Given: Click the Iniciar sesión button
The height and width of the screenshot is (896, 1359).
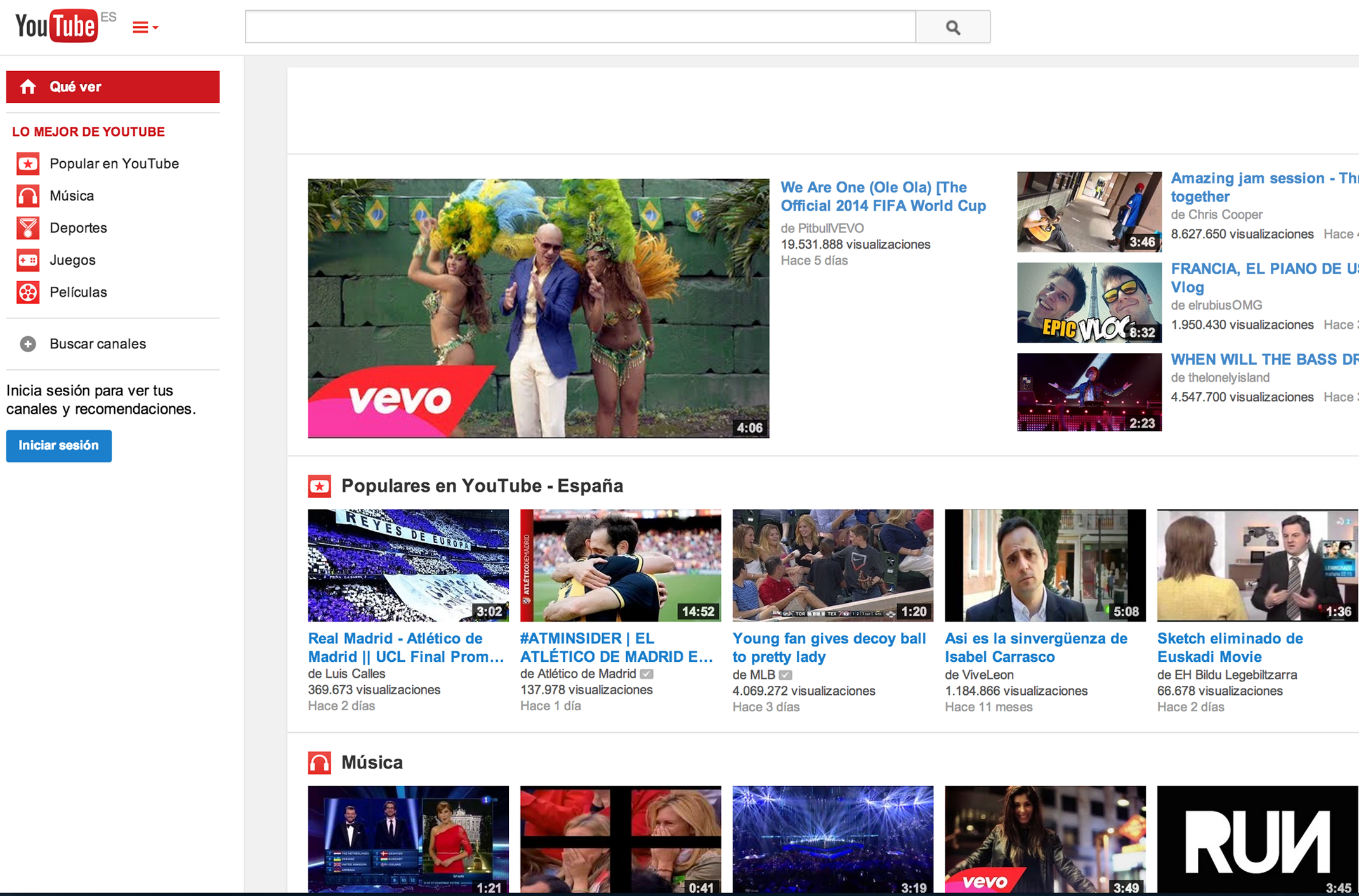Looking at the screenshot, I should click(x=59, y=445).
